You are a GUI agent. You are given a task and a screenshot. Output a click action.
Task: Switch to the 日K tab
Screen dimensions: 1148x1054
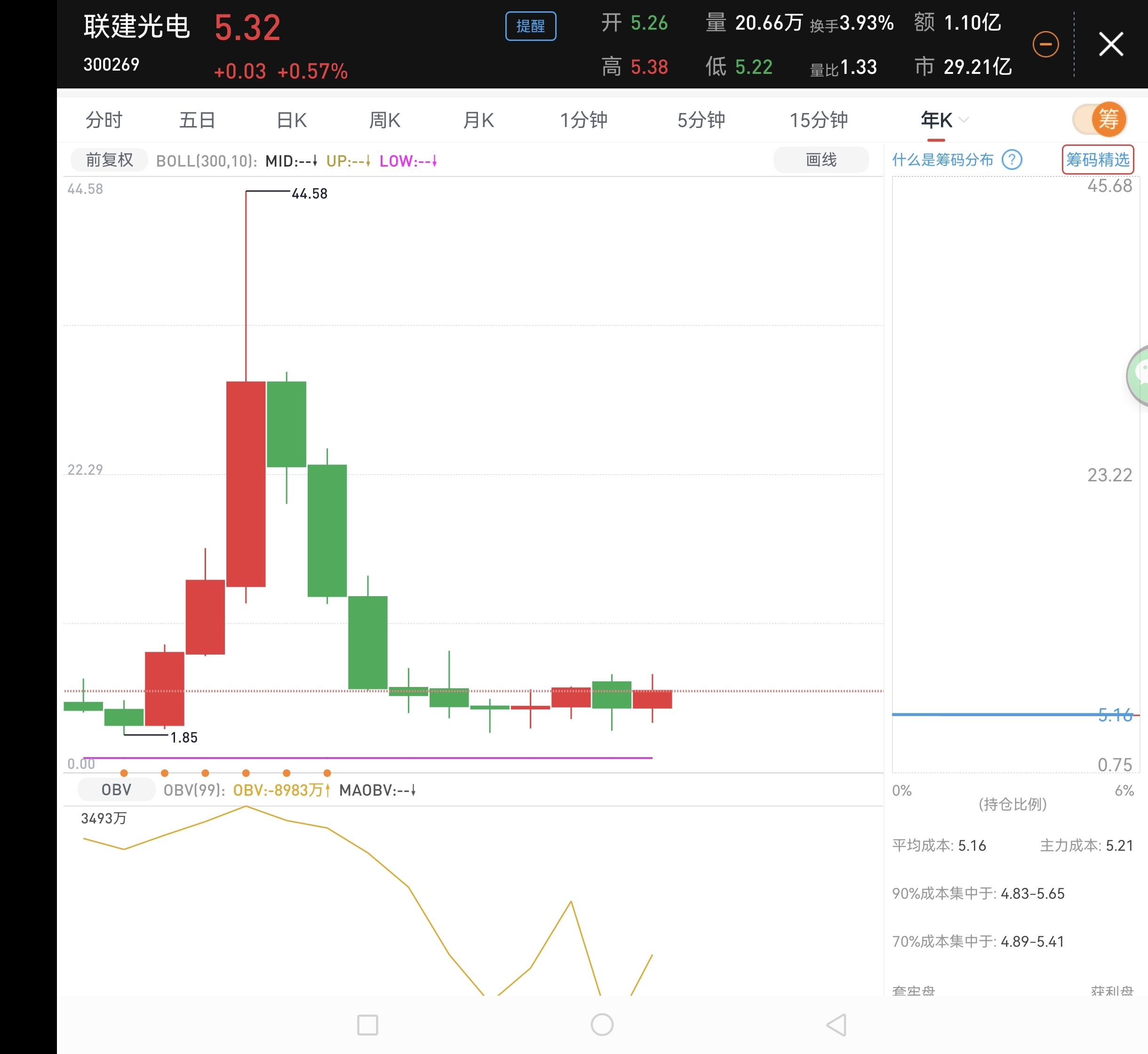click(291, 120)
